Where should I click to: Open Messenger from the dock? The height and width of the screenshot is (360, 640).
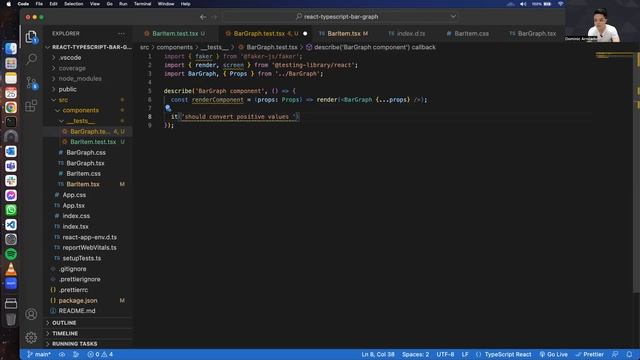coord(11,195)
